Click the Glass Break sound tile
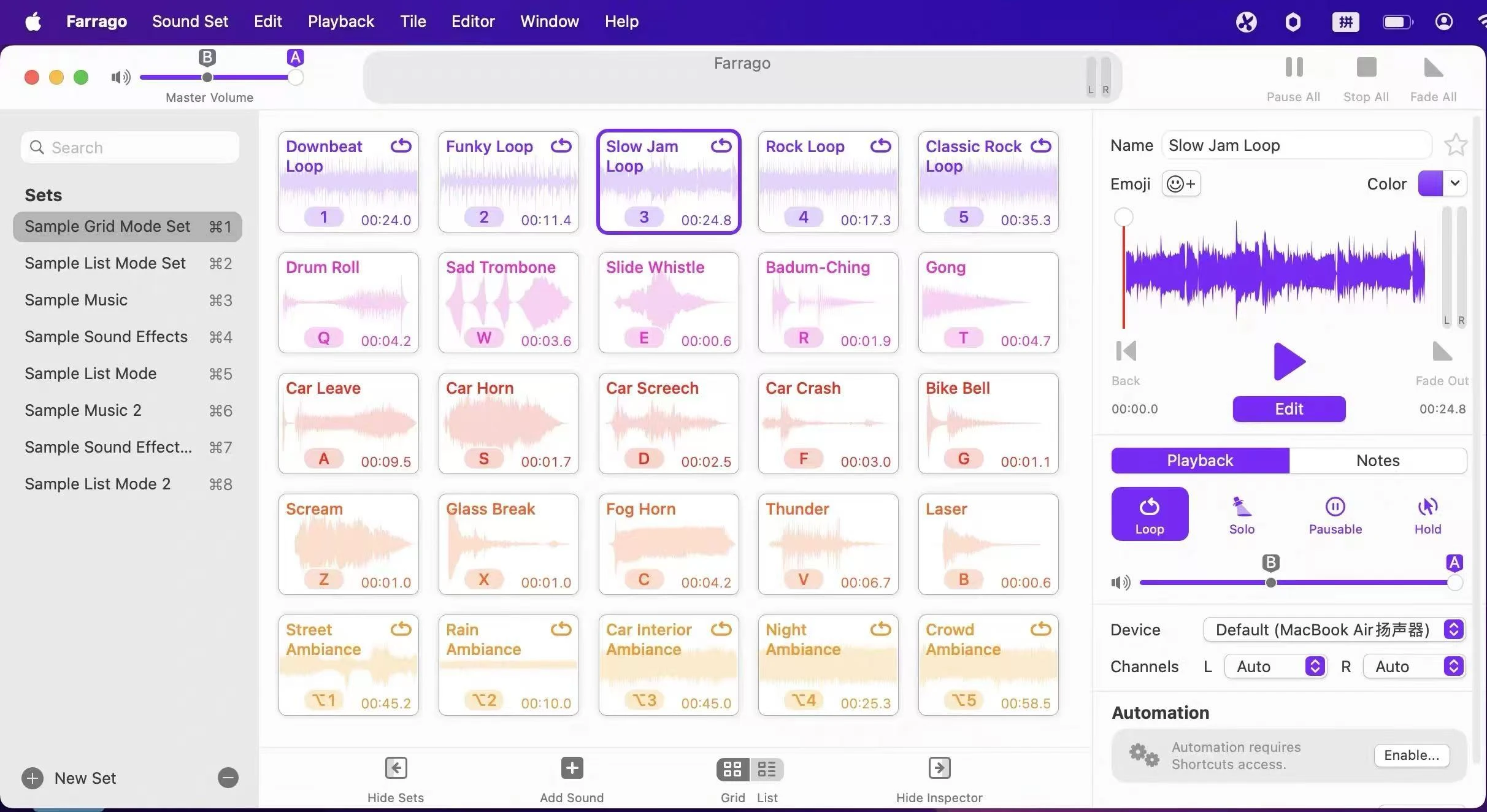The height and width of the screenshot is (812, 1487). 509,544
